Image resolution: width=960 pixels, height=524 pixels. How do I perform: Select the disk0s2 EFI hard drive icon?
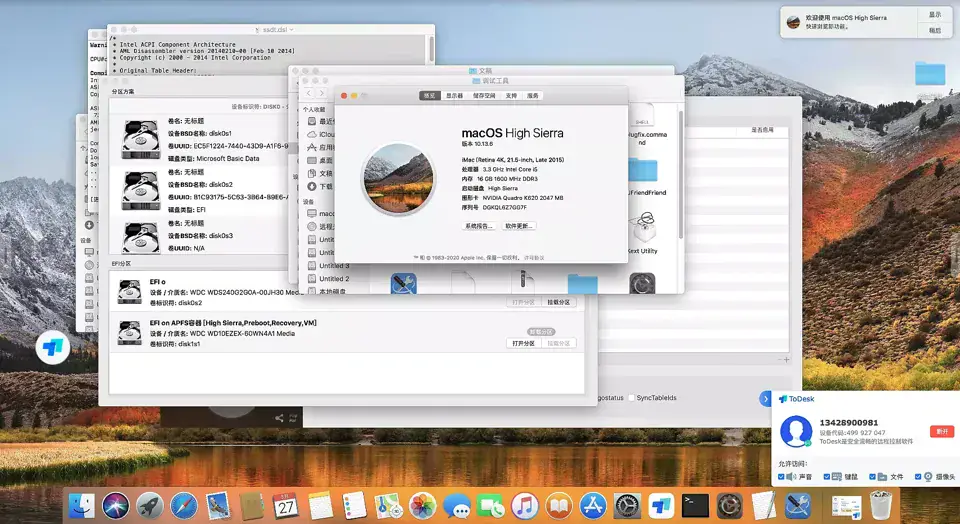pyautogui.click(x=141, y=190)
